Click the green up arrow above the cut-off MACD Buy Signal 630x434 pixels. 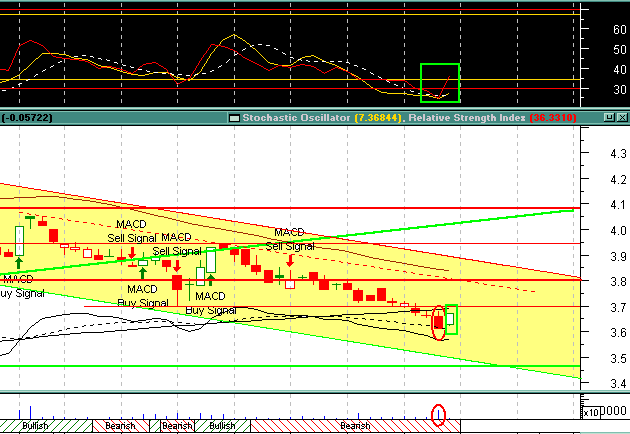pos(18,263)
